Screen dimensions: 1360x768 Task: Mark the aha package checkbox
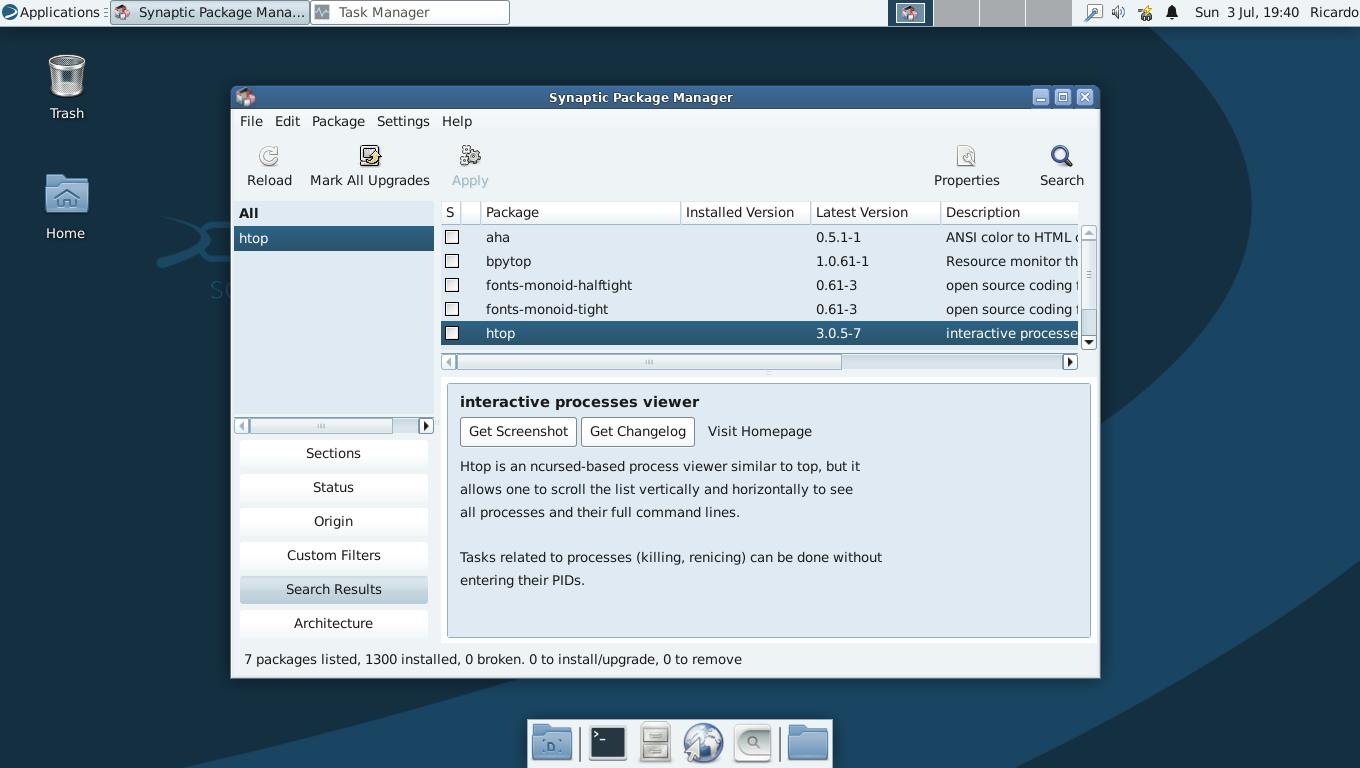(452, 237)
